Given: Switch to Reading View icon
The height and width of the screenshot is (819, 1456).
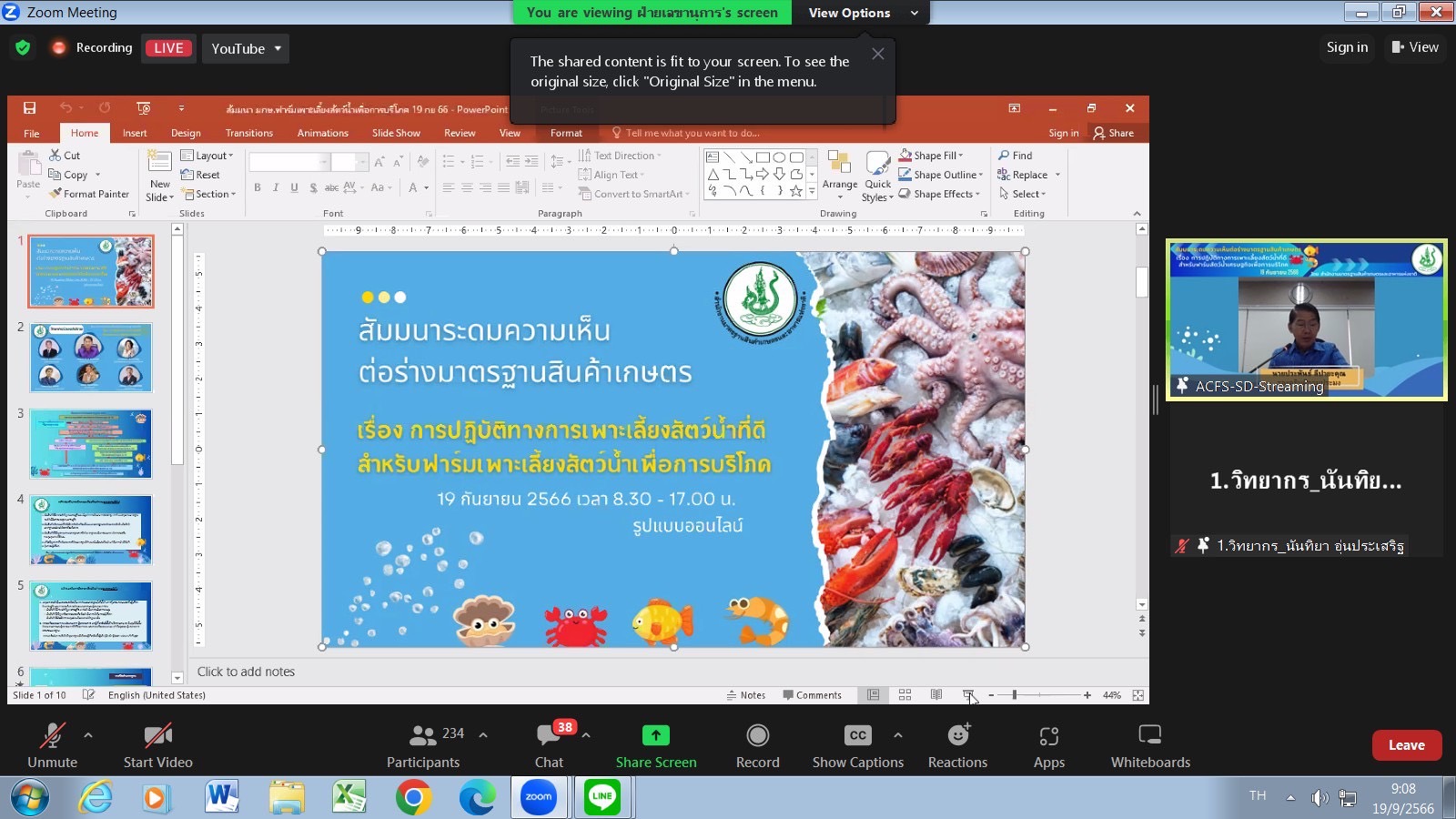Looking at the screenshot, I should point(936,695).
